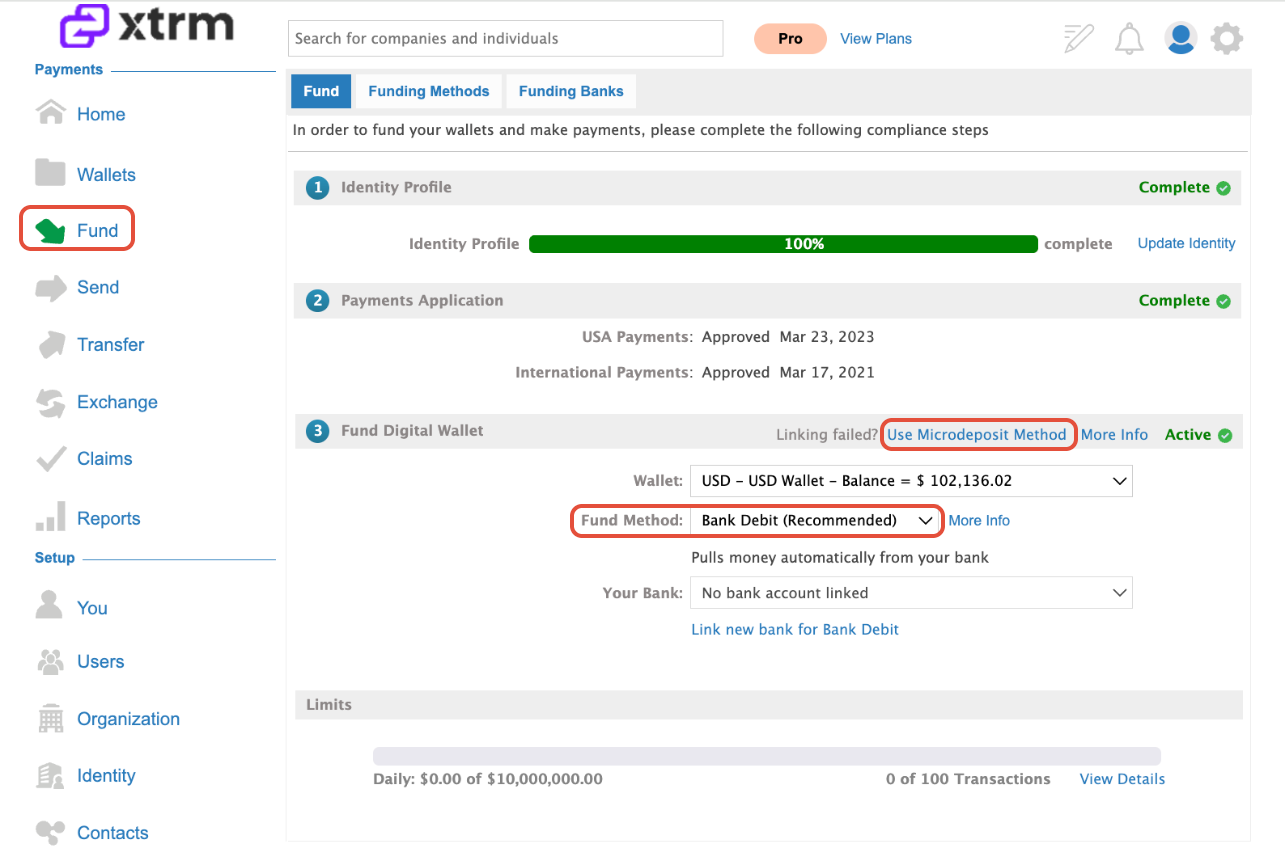
Task: Click the Payments Application Complete check icon
Action: tap(1223, 301)
